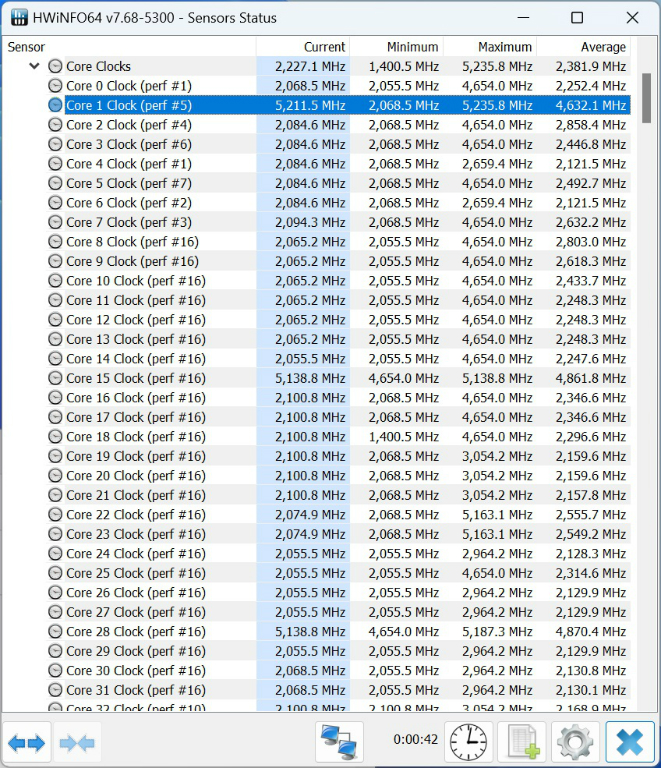The image size is (661, 768).
Task: Click Core 1 current value 5,211.5 MHz
Action: [310, 105]
